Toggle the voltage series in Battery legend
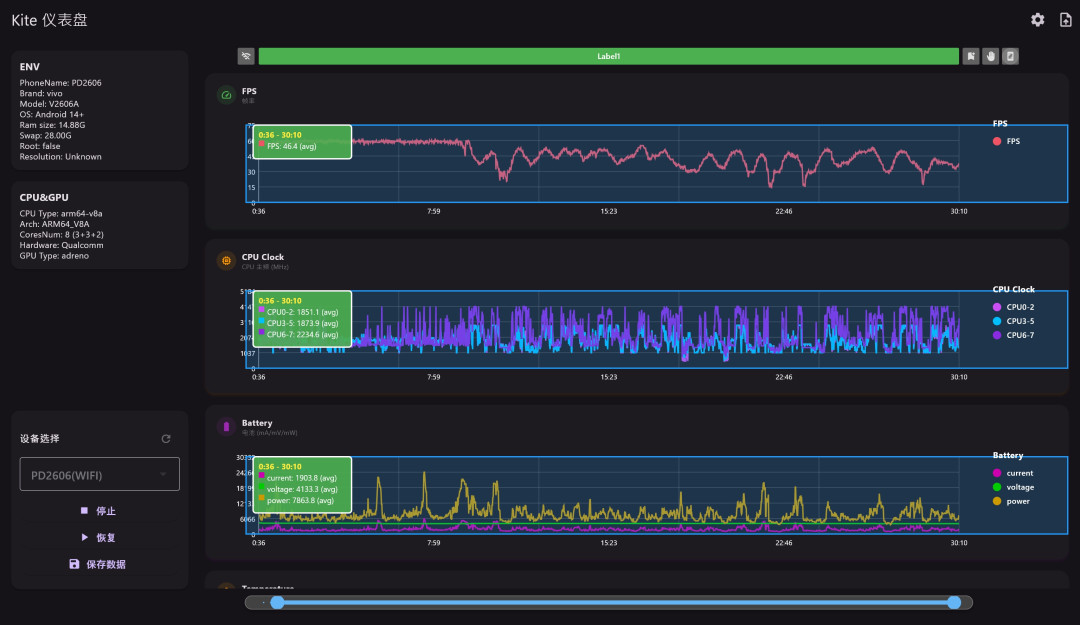The image size is (1080, 625). (1013, 487)
